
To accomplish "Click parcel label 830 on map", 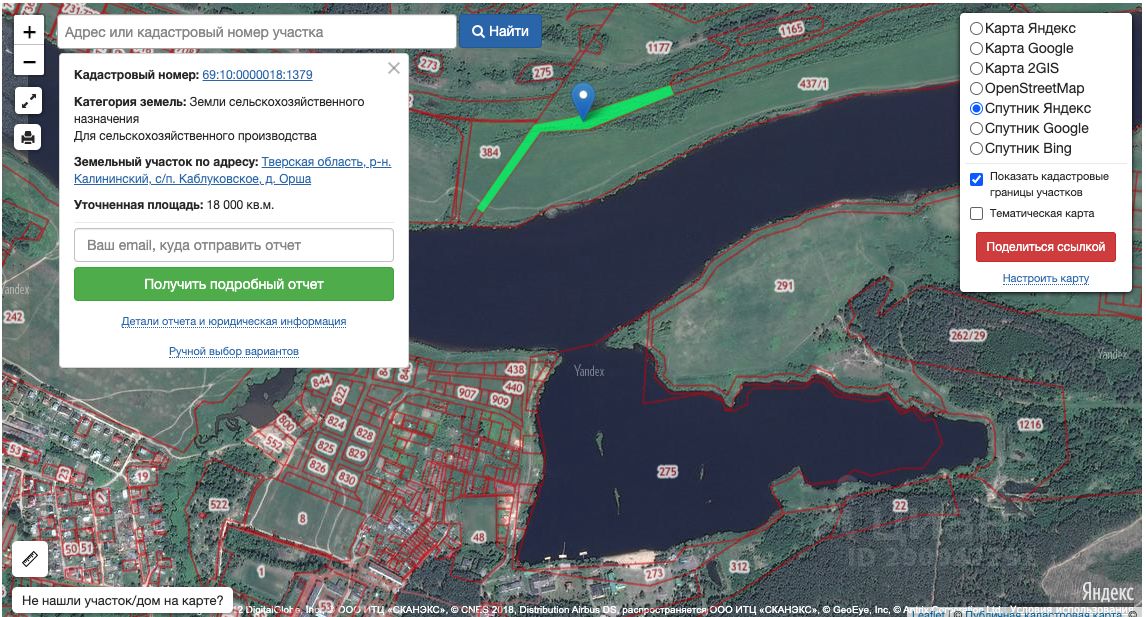I will 346,479.
